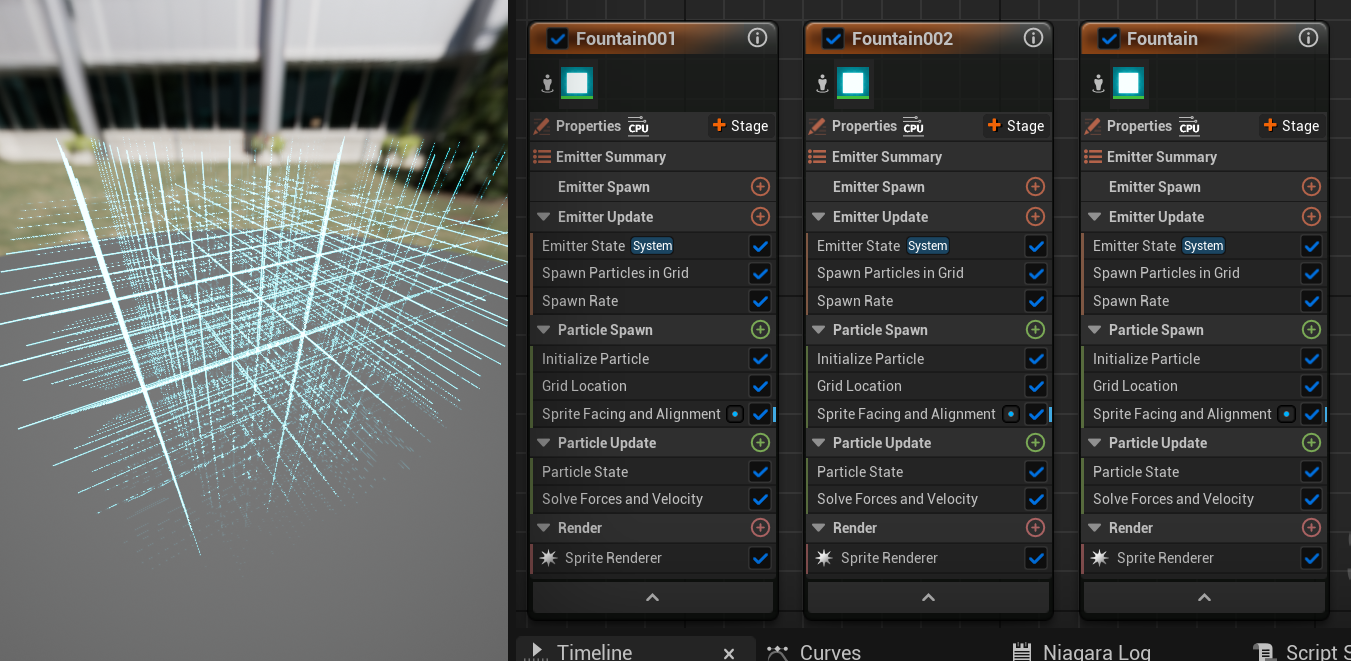This screenshot has height=661, width=1351.
Task: Add renderer in Fountain002 Render section
Action: (x=1035, y=528)
